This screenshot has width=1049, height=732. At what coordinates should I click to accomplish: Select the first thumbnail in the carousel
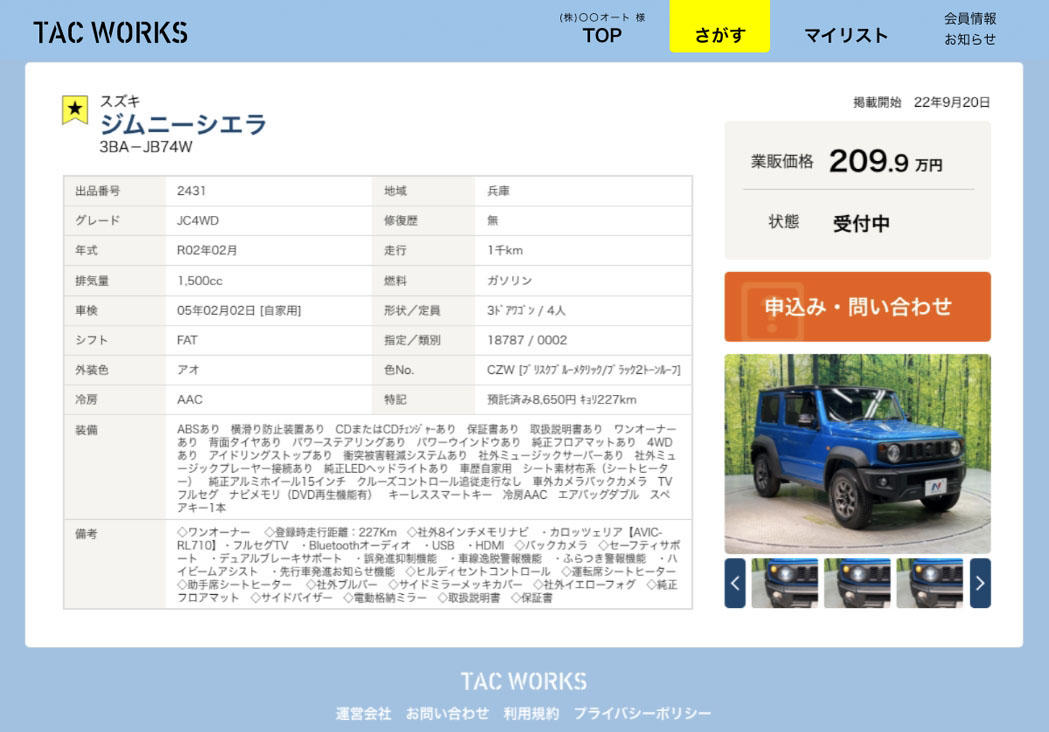(x=785, y=583)
